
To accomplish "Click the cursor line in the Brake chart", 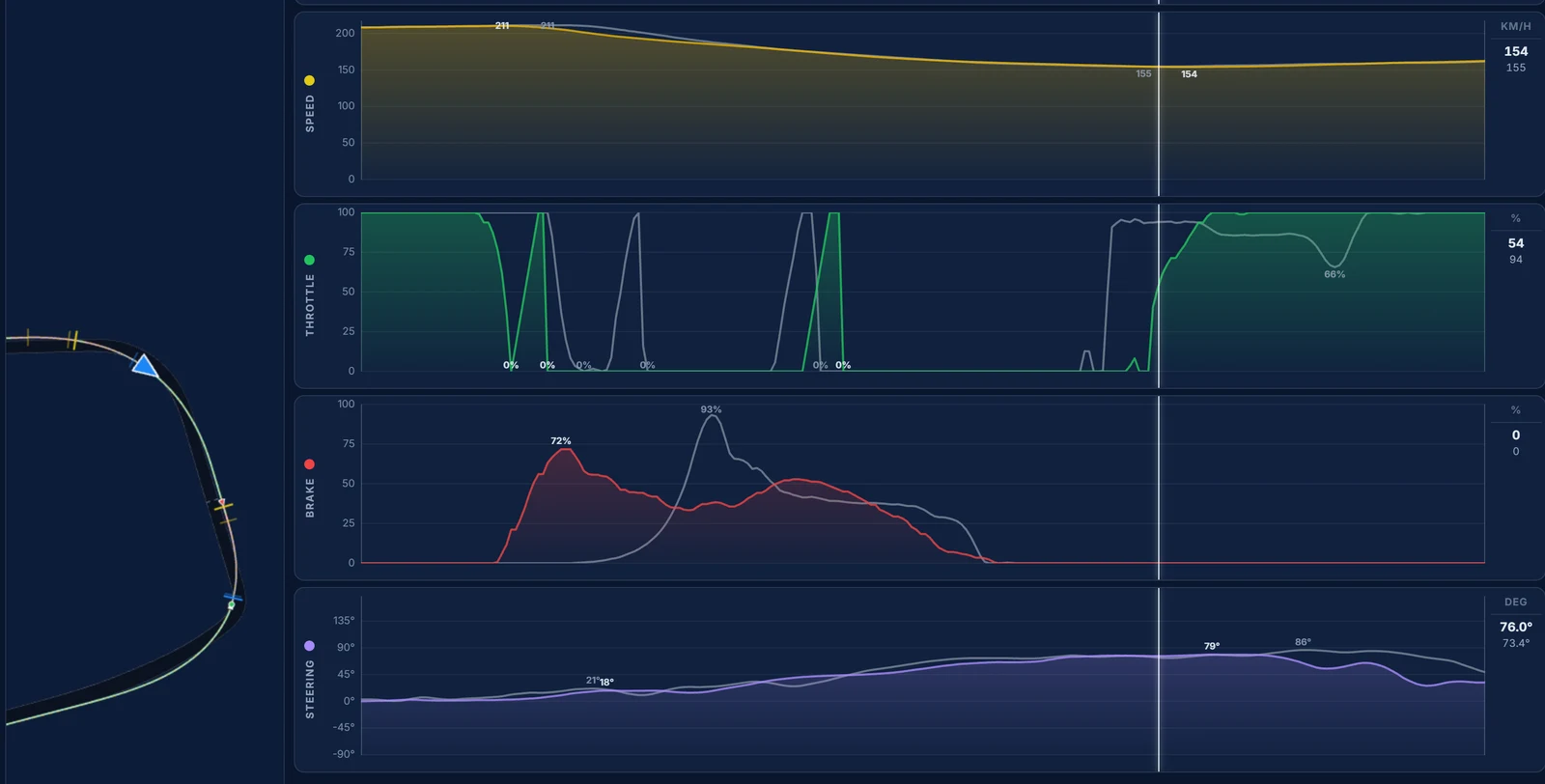I will point(1159,488).
